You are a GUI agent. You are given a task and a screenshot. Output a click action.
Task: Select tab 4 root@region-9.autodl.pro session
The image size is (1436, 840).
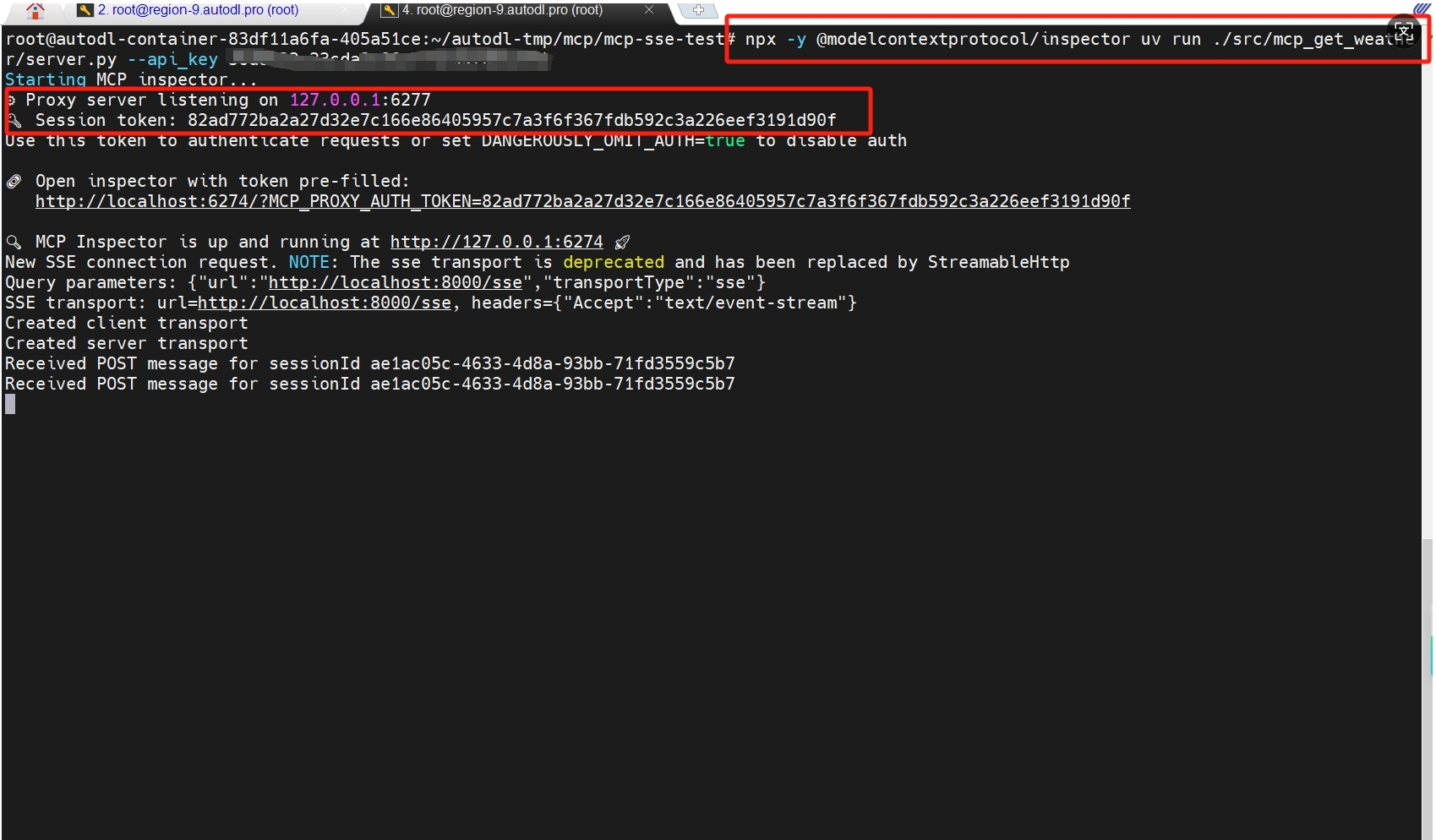501,10
